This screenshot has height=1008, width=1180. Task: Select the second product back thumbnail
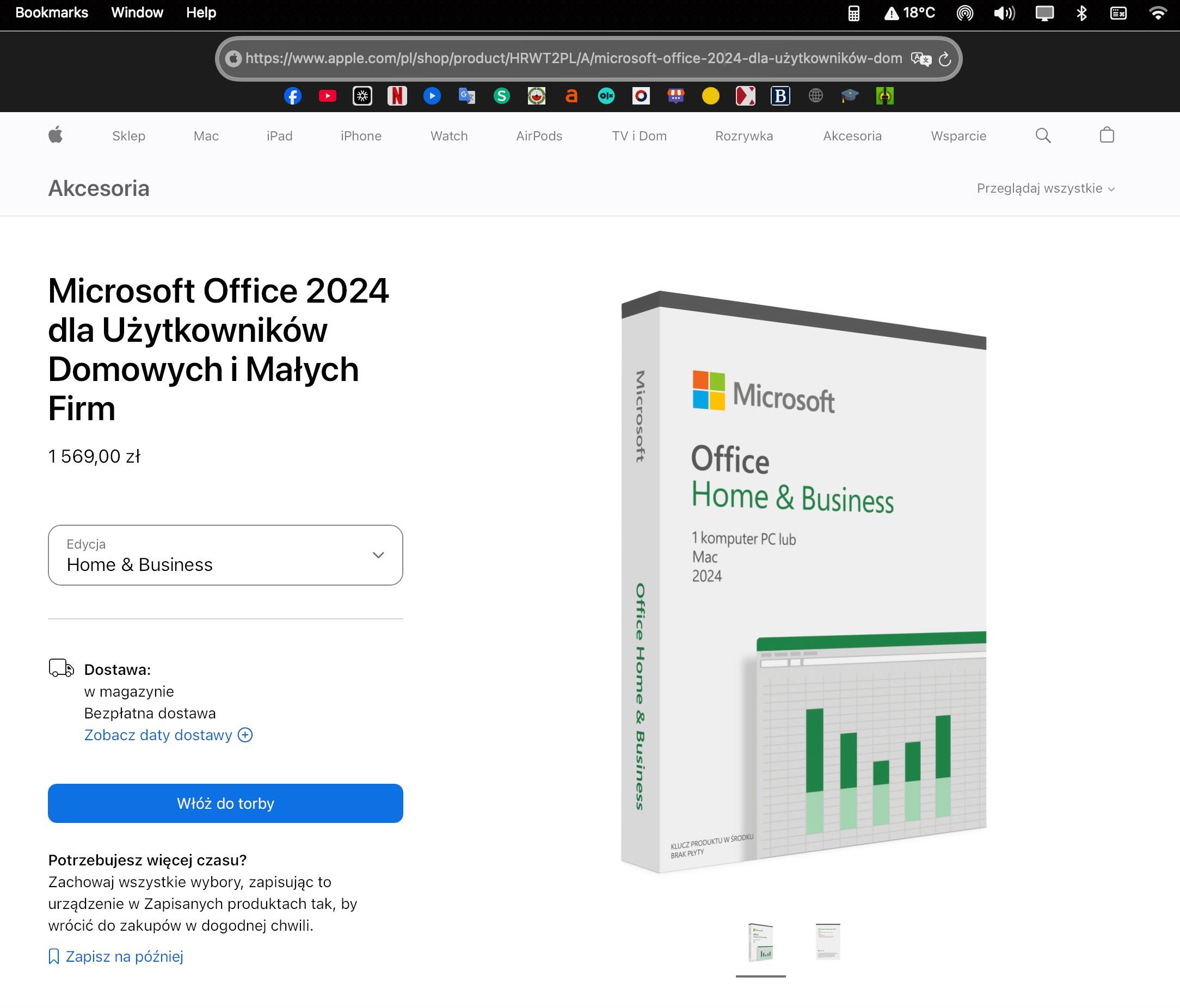pos(828,942)
